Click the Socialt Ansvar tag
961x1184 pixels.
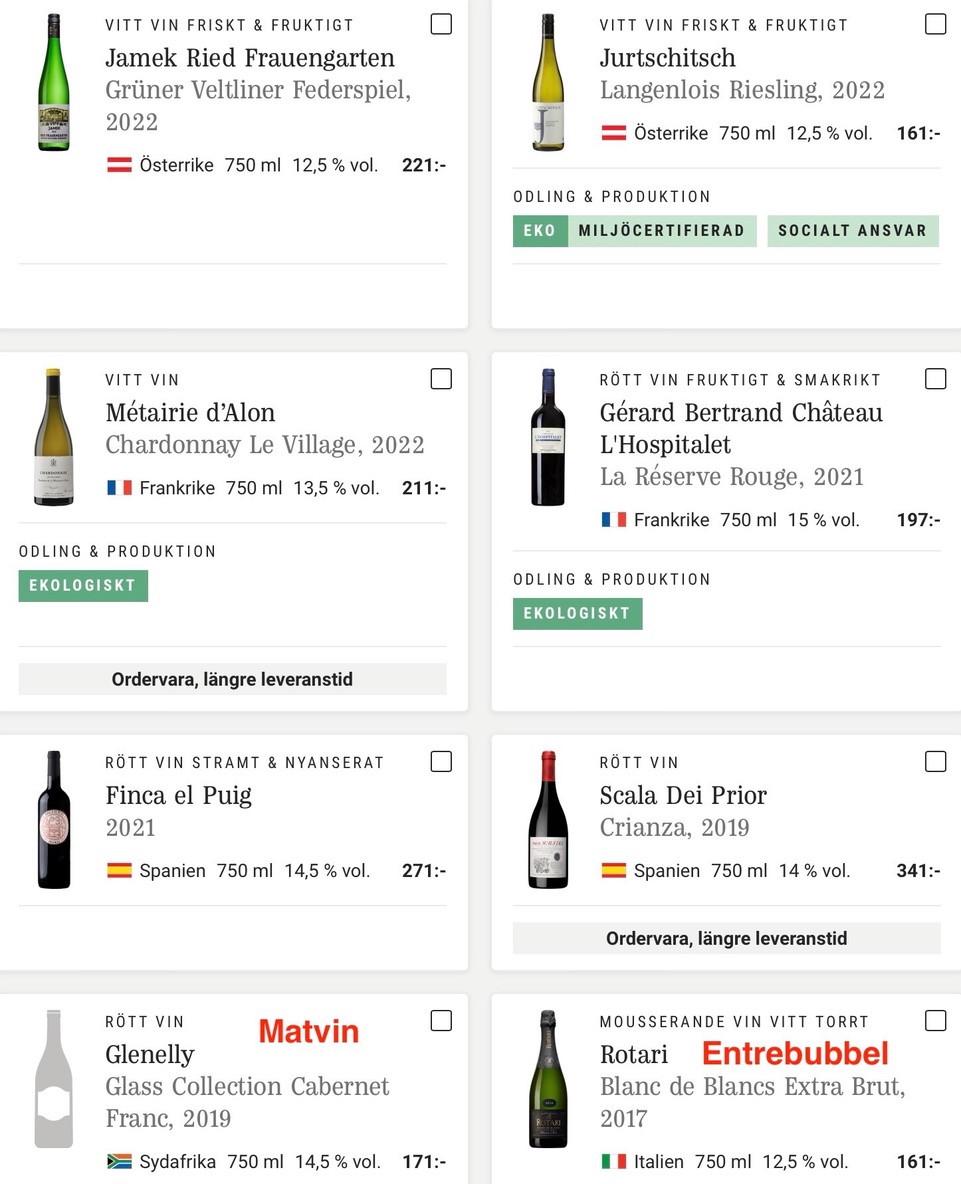[x=853, y=231]
